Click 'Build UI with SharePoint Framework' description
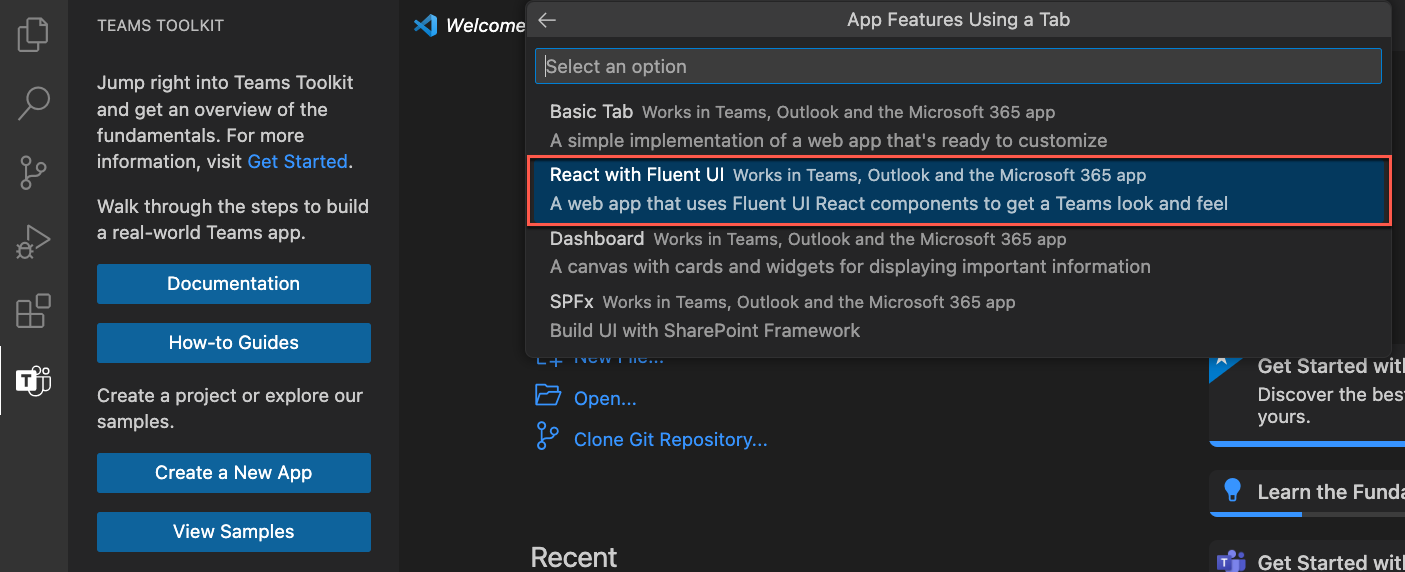Screen dimensions: 1405x572 (705, 330)
